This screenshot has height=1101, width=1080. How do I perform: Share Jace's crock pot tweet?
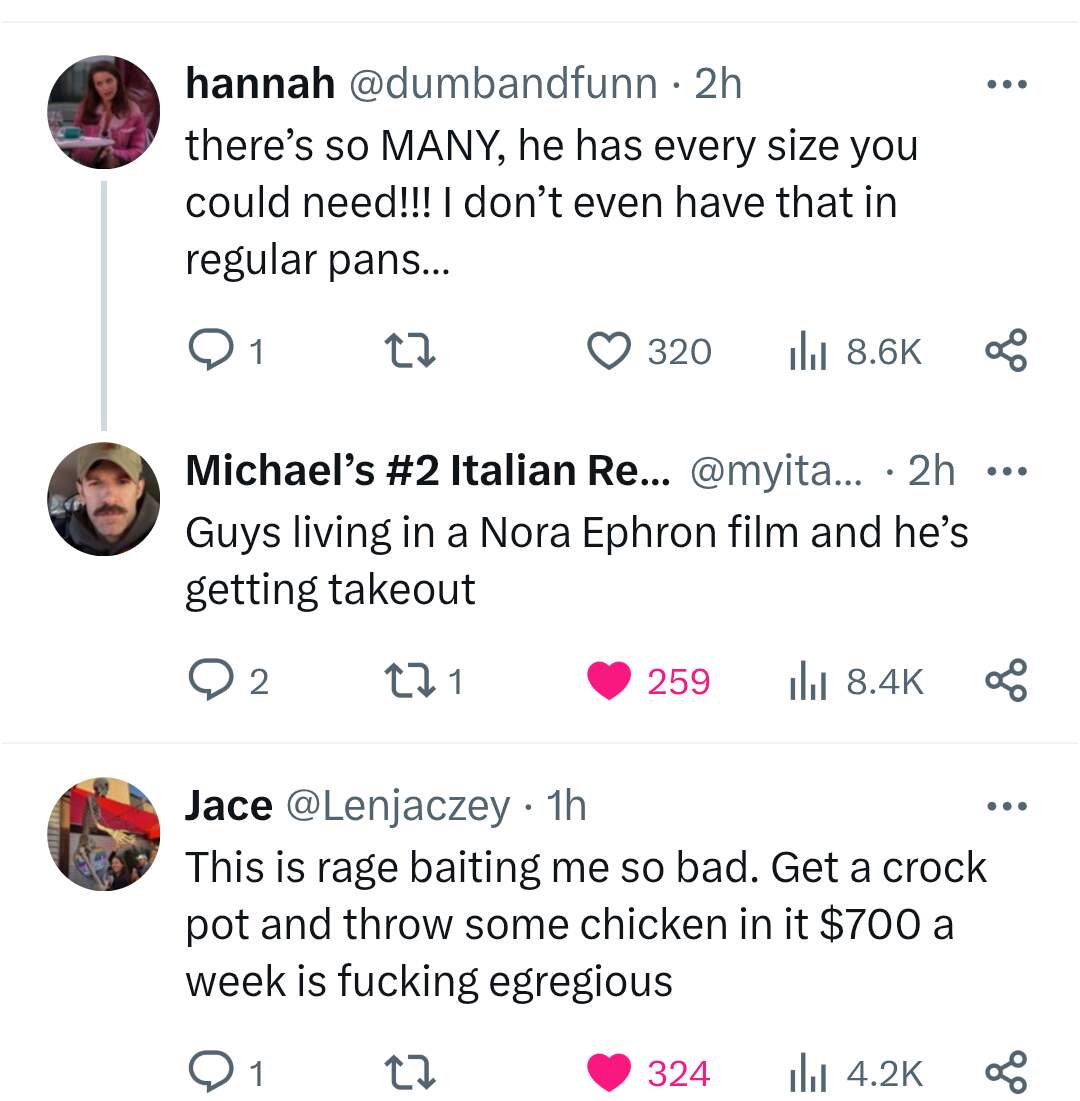point(1004,1073)
